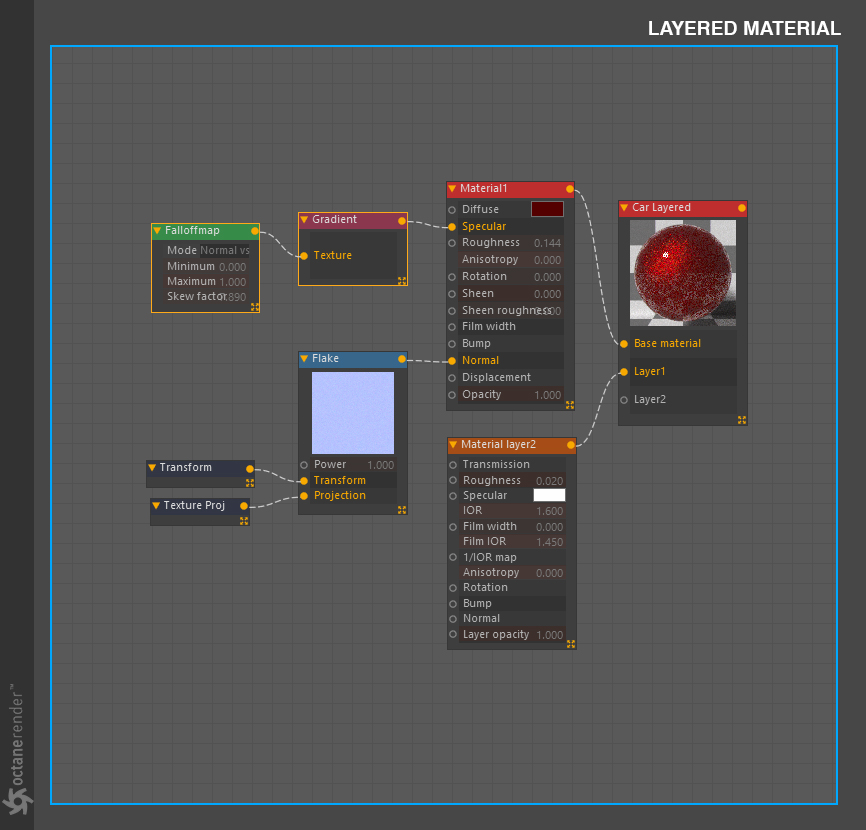Click the Falloffmap output port
This screenshot has height=830, width=866.
pos(255,231)
